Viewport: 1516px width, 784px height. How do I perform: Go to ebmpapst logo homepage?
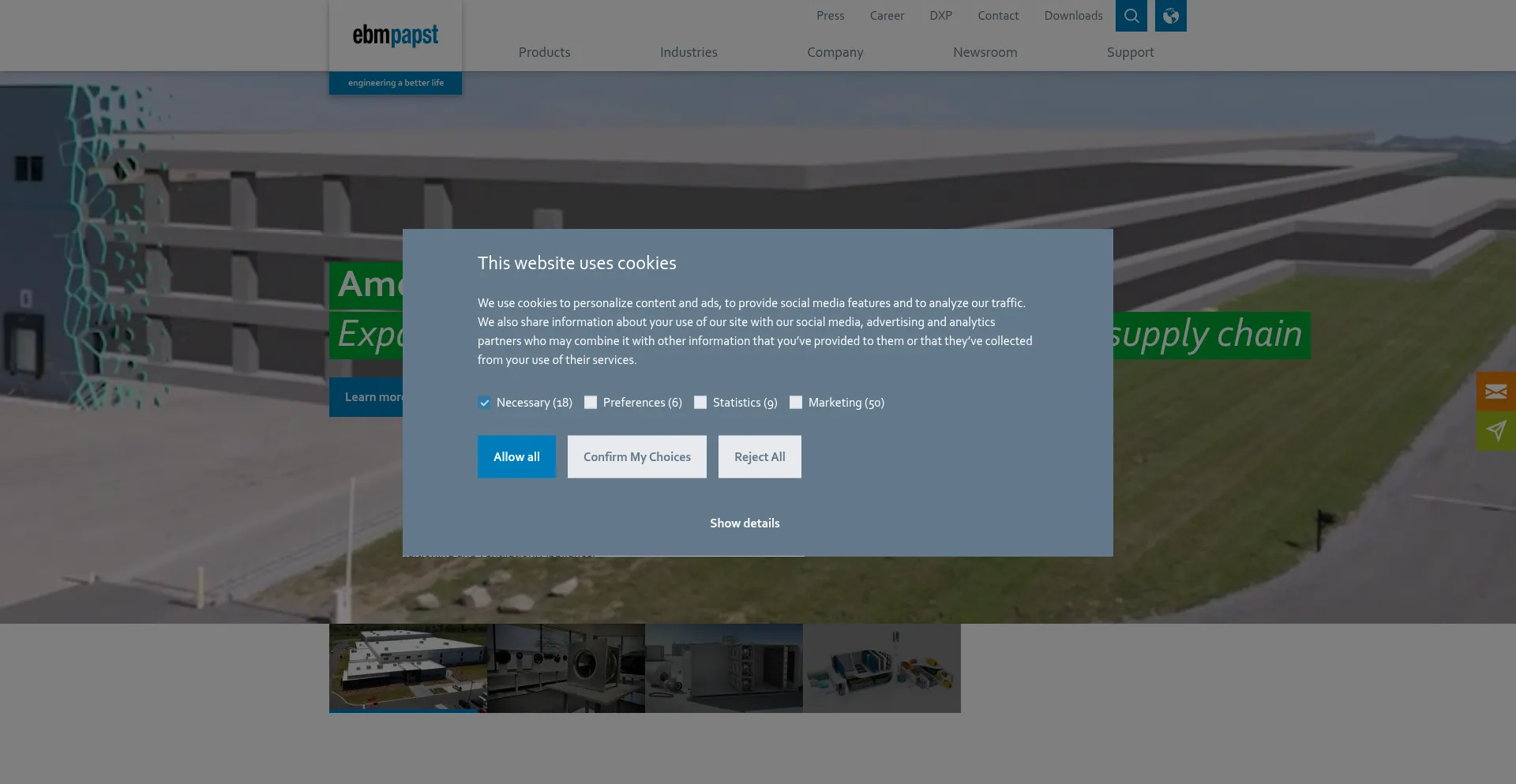click(396, 36)
